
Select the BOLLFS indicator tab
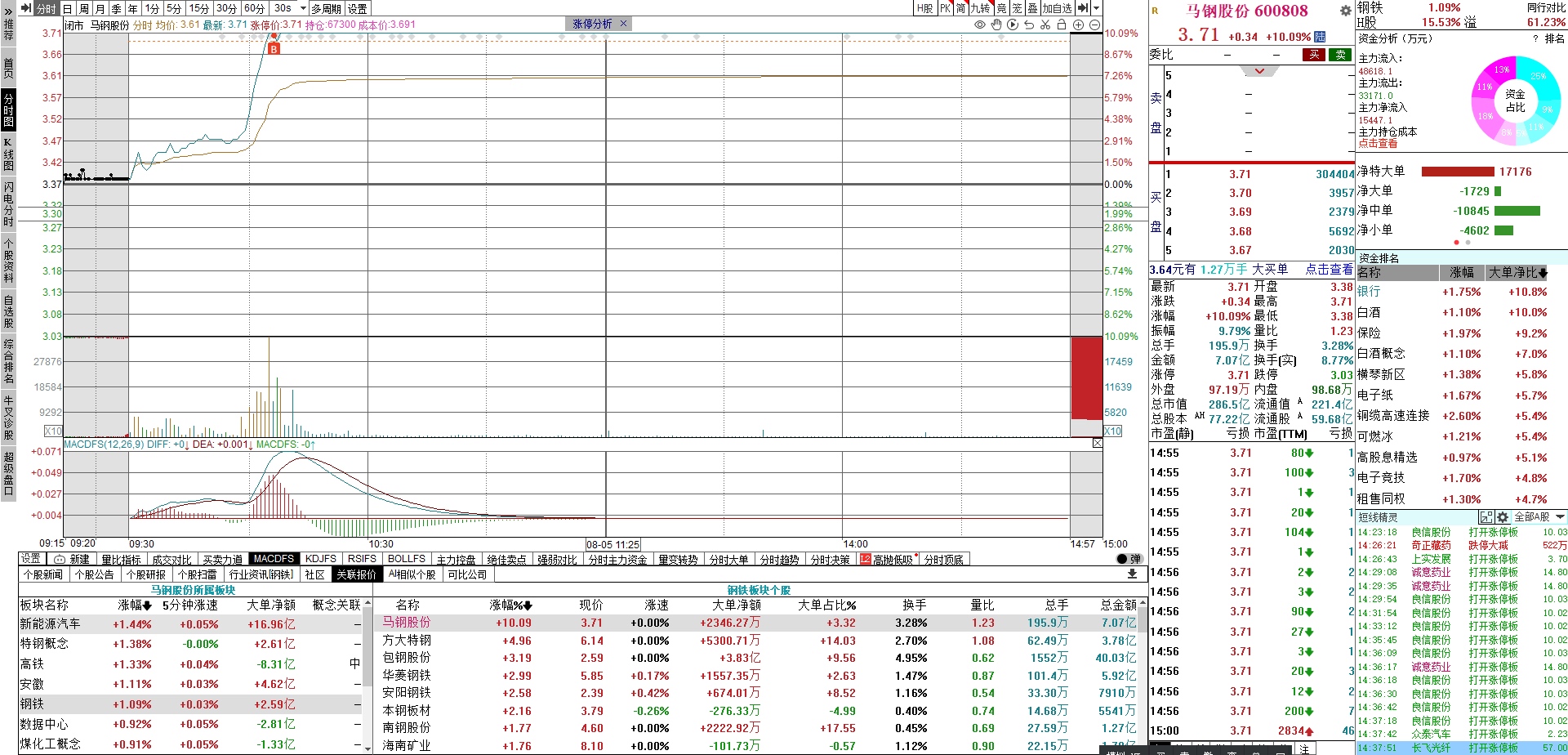pyautogui.click(x=407, y=559)
